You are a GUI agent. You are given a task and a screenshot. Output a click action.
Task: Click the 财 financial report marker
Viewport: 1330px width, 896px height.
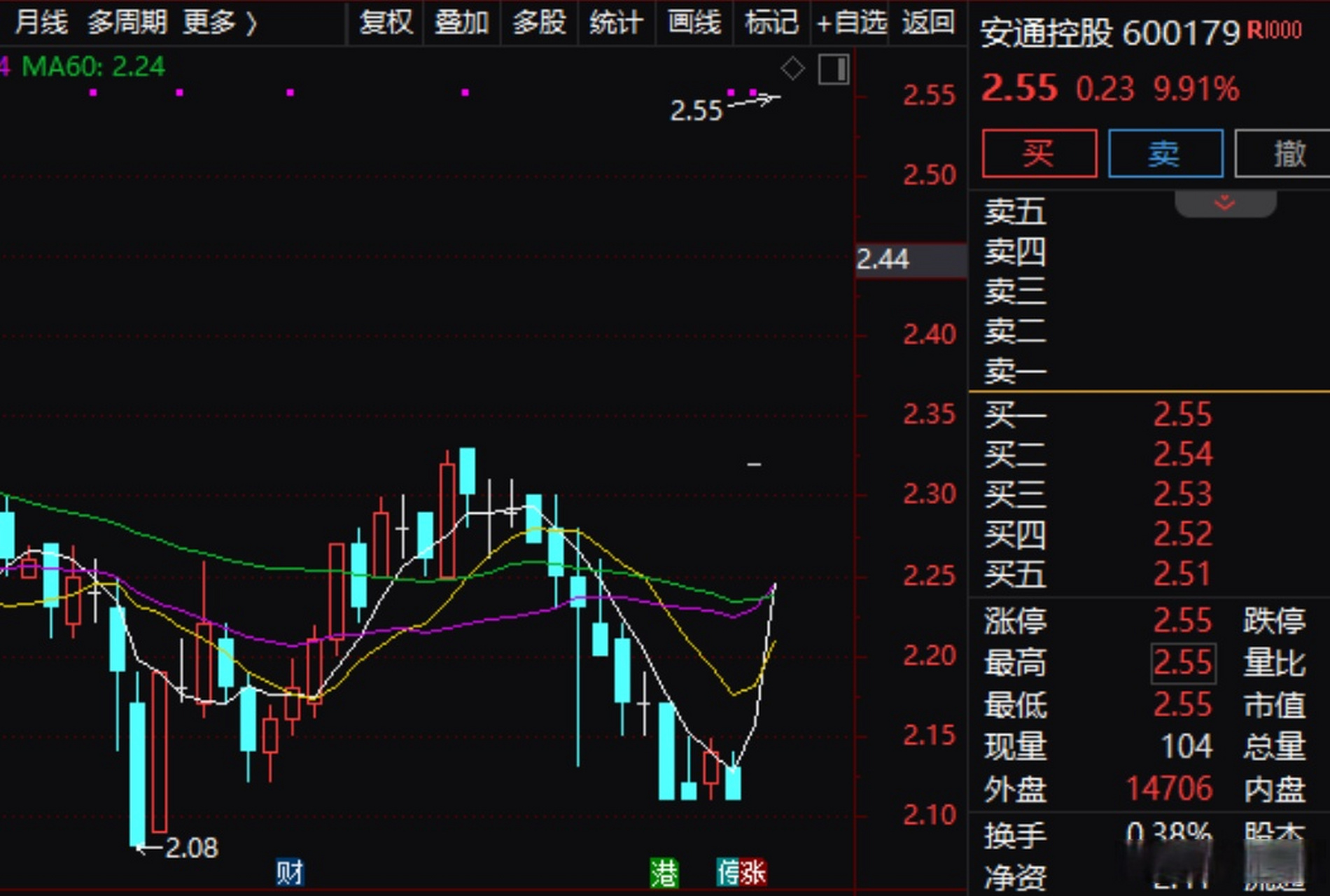coord(289,873)
